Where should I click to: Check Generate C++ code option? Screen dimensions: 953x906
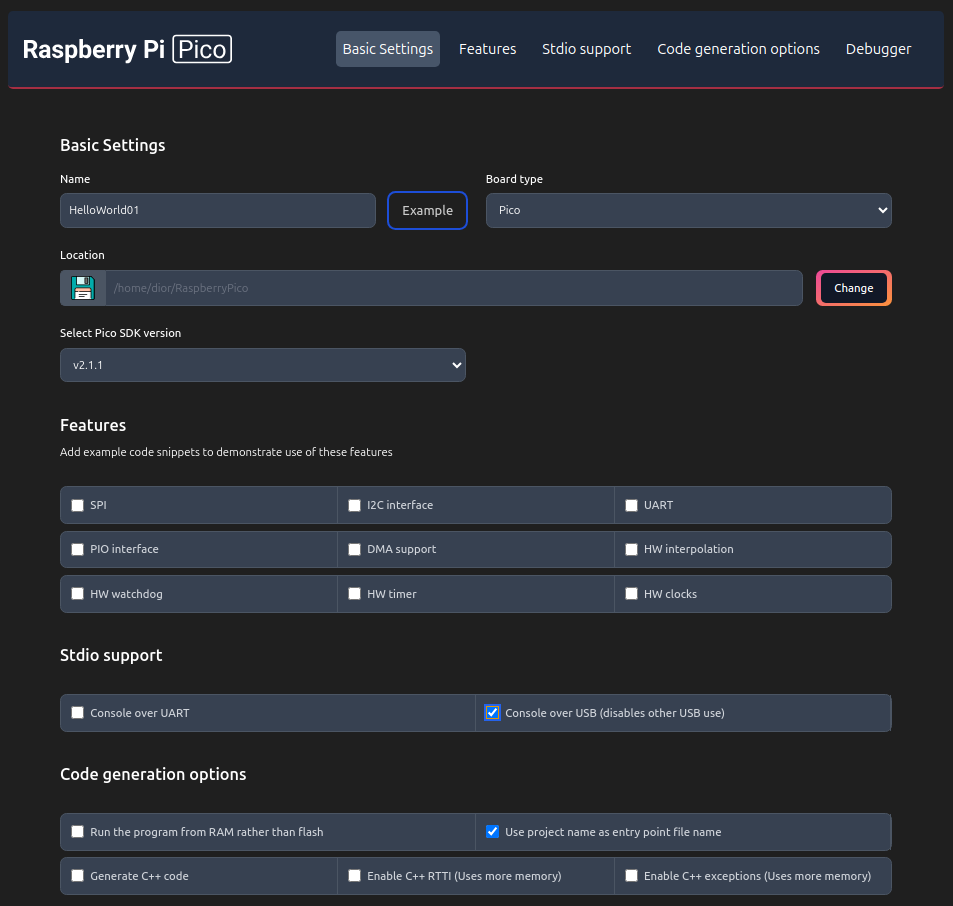click(x=78, y=876)
